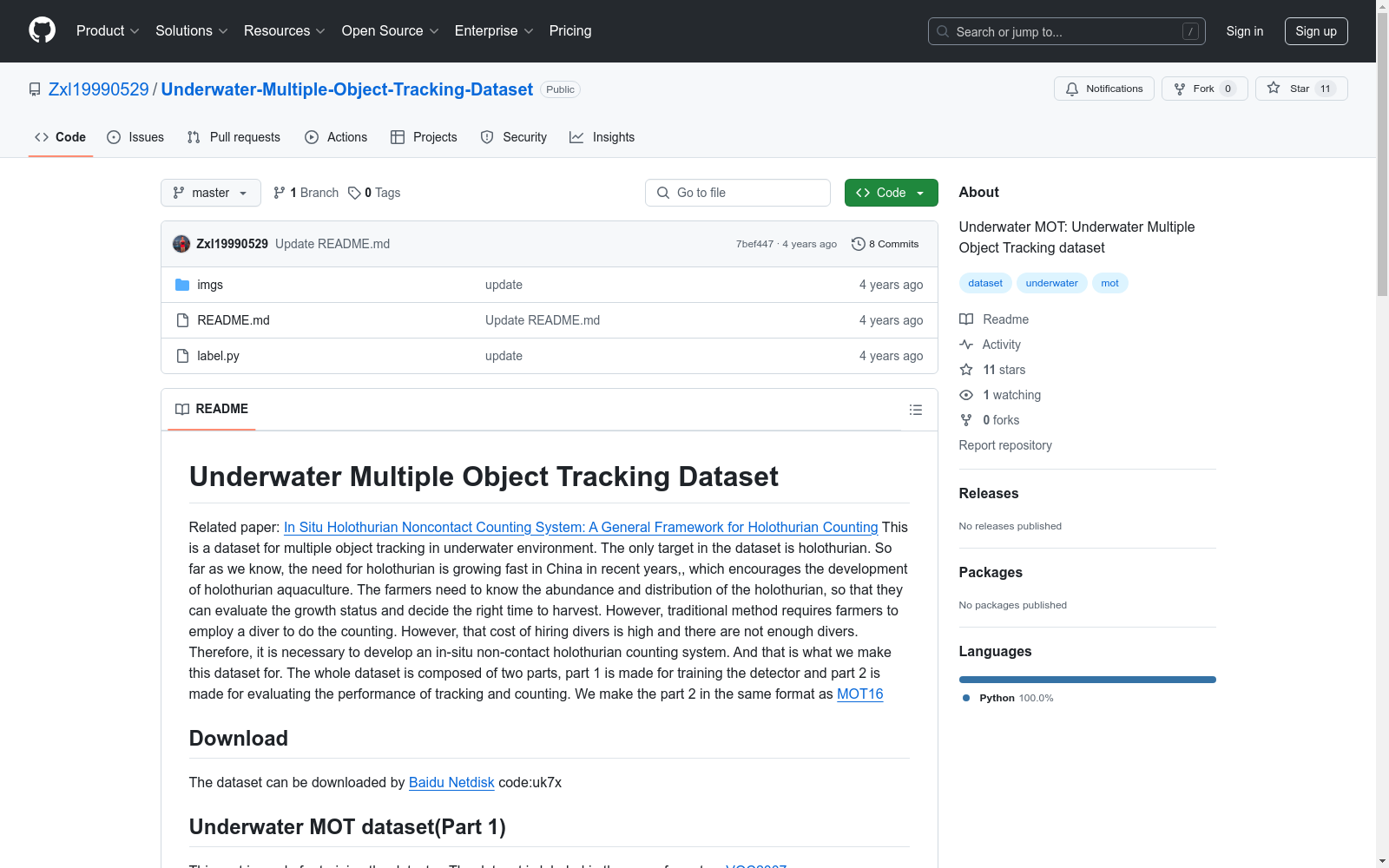Click the GitHub logo icon
The image size is (1389, 868).
[x=42, y=30]
